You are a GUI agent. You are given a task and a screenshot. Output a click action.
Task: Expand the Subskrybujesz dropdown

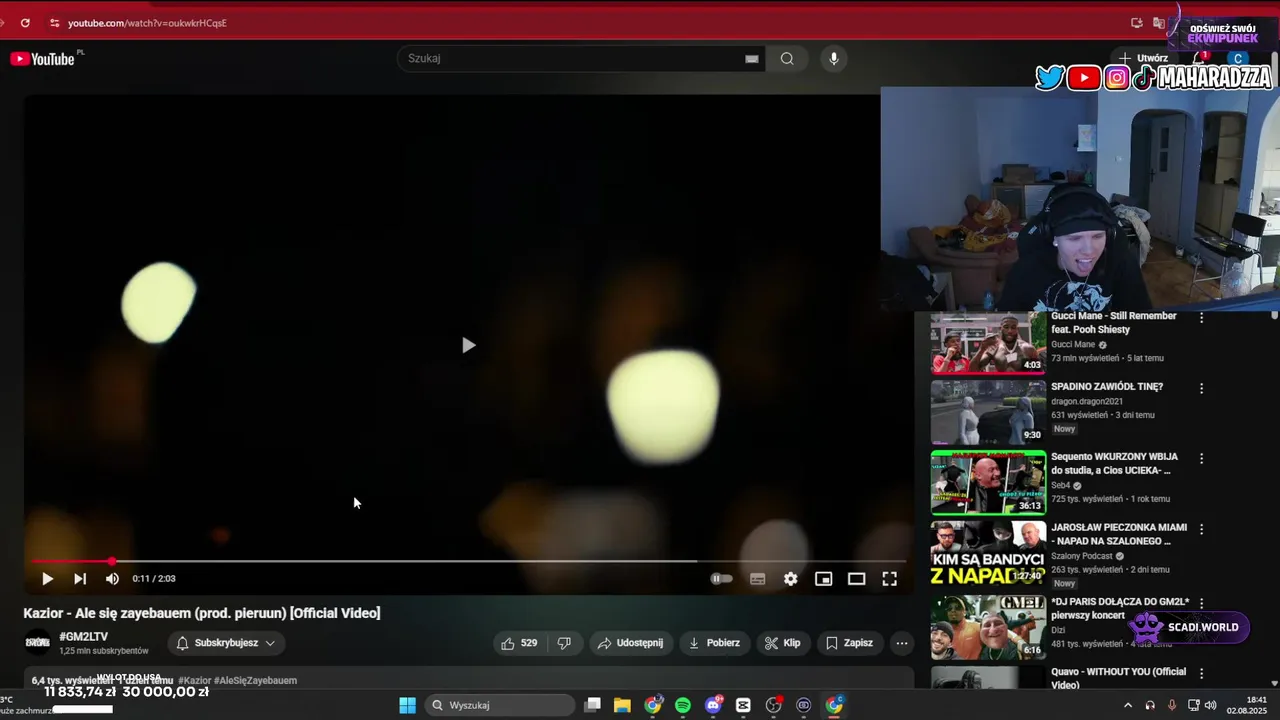click(x=225, y=643)
